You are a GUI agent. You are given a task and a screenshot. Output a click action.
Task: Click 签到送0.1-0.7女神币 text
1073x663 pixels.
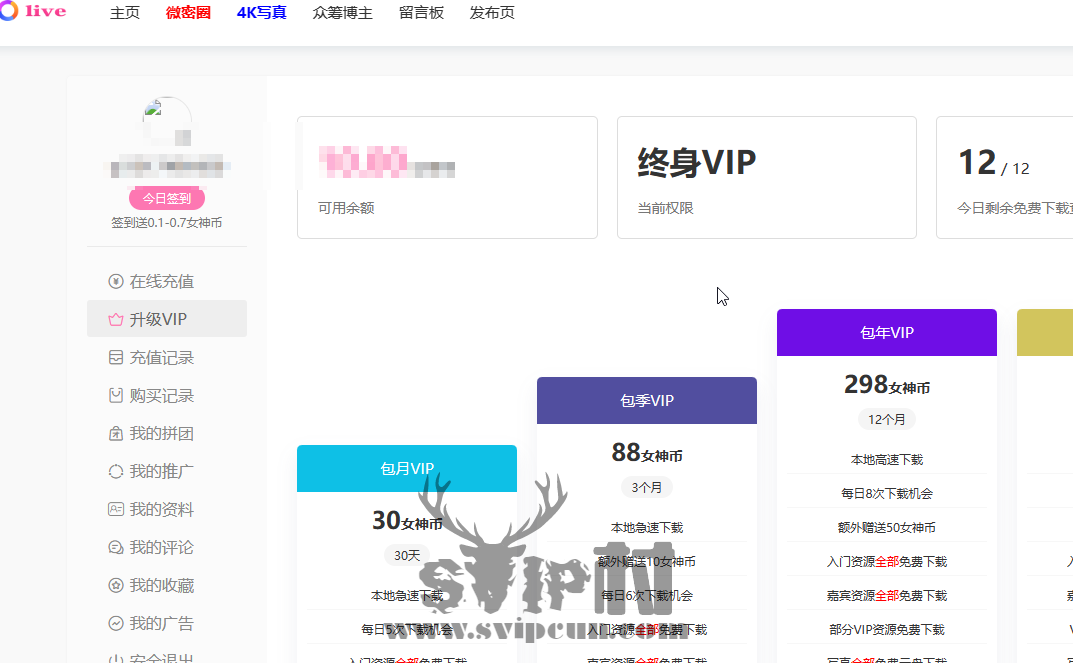(x=167, y=222)
